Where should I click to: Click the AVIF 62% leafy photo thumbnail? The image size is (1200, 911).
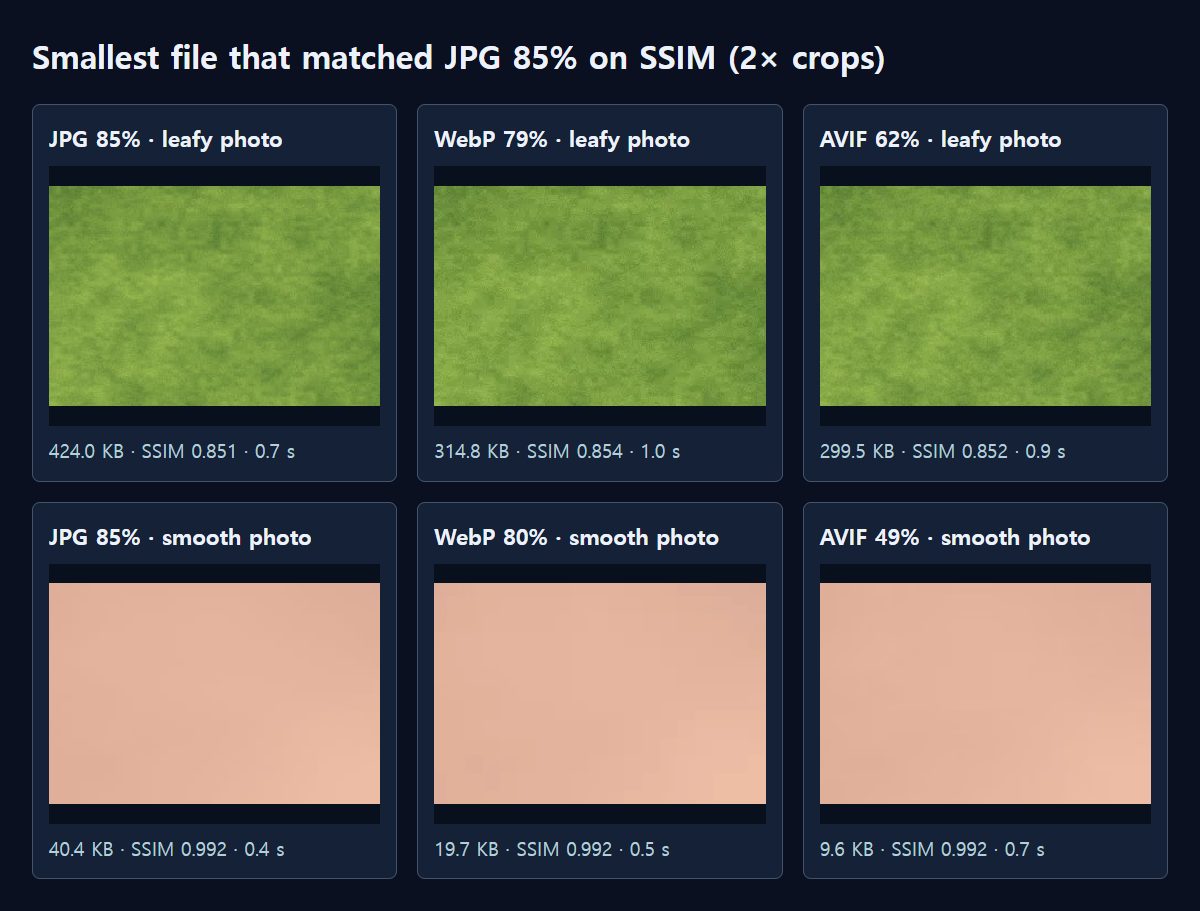pyautogui.click(x=985, y=296)
